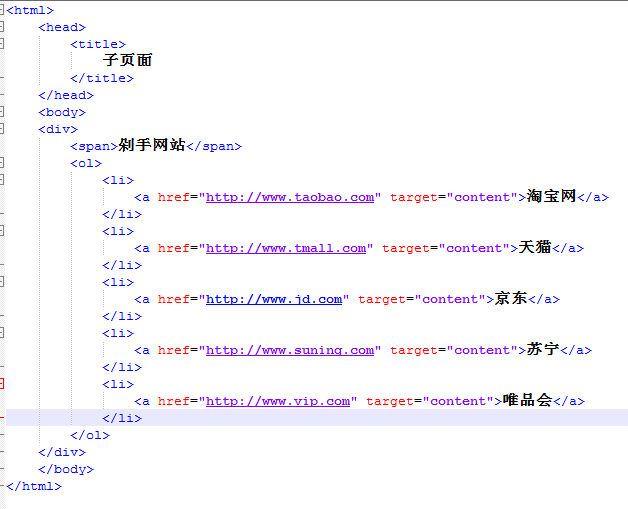Click the anchor text 京东
The image size is (628, 509).
tap(511, 298)
